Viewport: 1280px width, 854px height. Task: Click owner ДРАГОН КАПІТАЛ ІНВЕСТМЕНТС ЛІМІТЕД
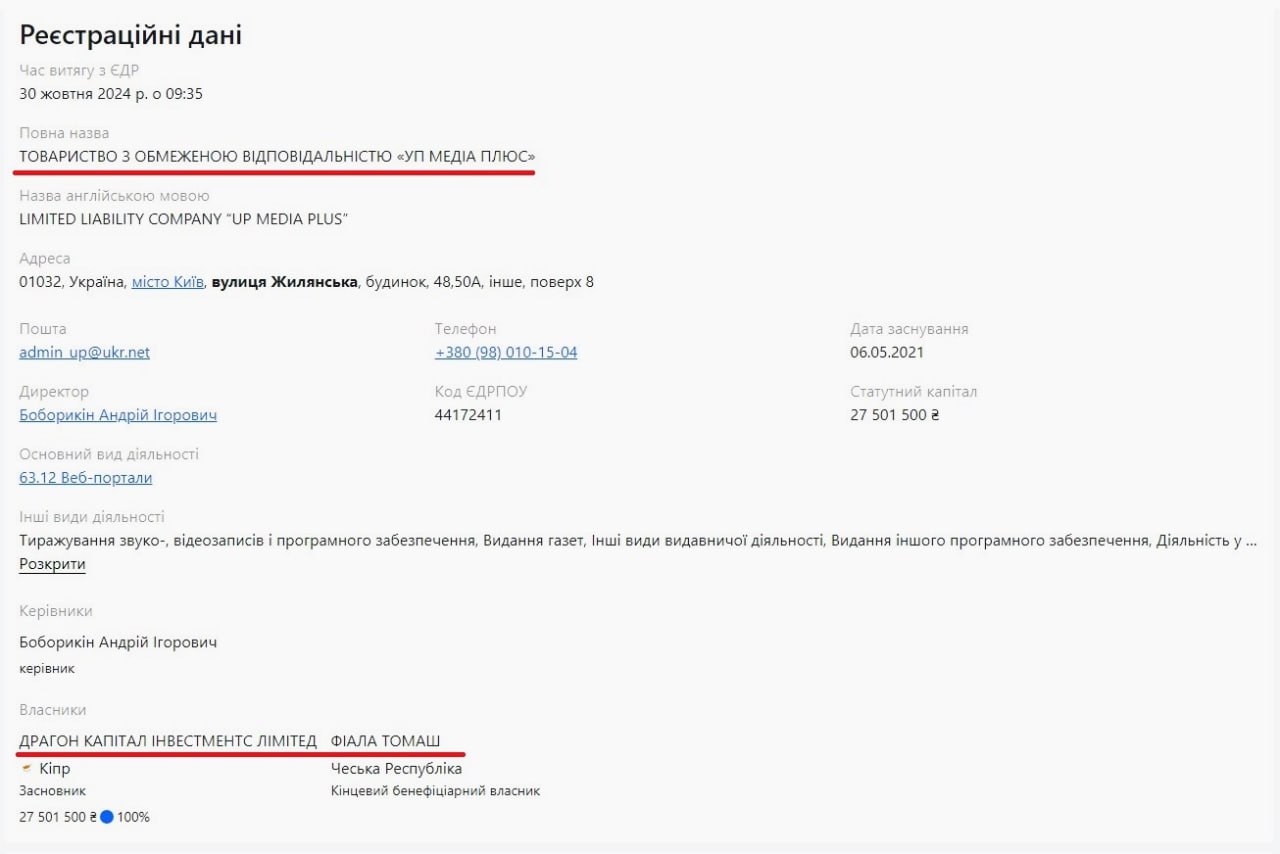pos(168,741)
